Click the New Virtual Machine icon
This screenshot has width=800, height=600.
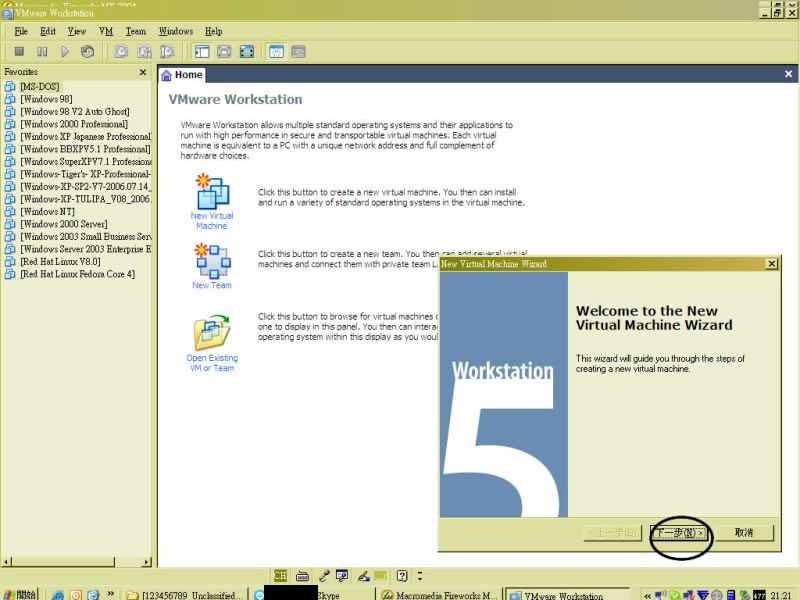tap(212, 191)
